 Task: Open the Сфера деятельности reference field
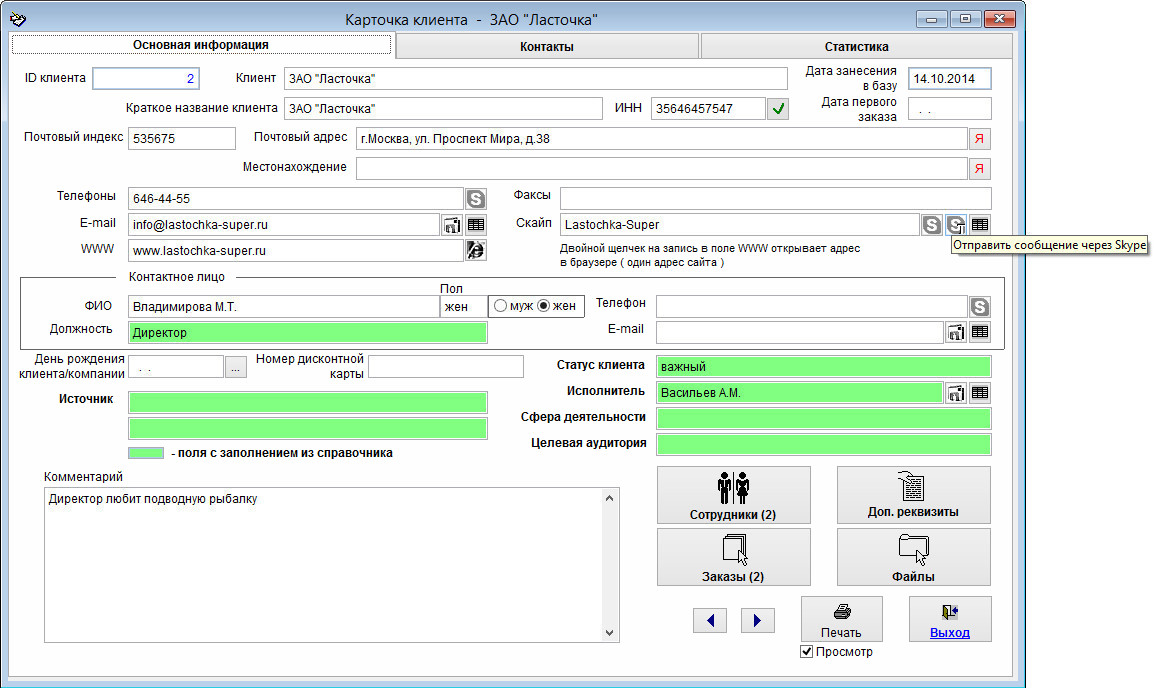click(823, 418)
